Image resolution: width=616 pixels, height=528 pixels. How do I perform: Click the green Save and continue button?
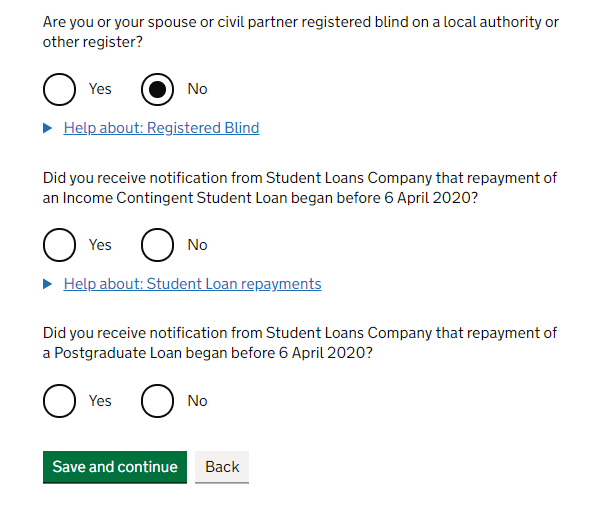[115, 467]
